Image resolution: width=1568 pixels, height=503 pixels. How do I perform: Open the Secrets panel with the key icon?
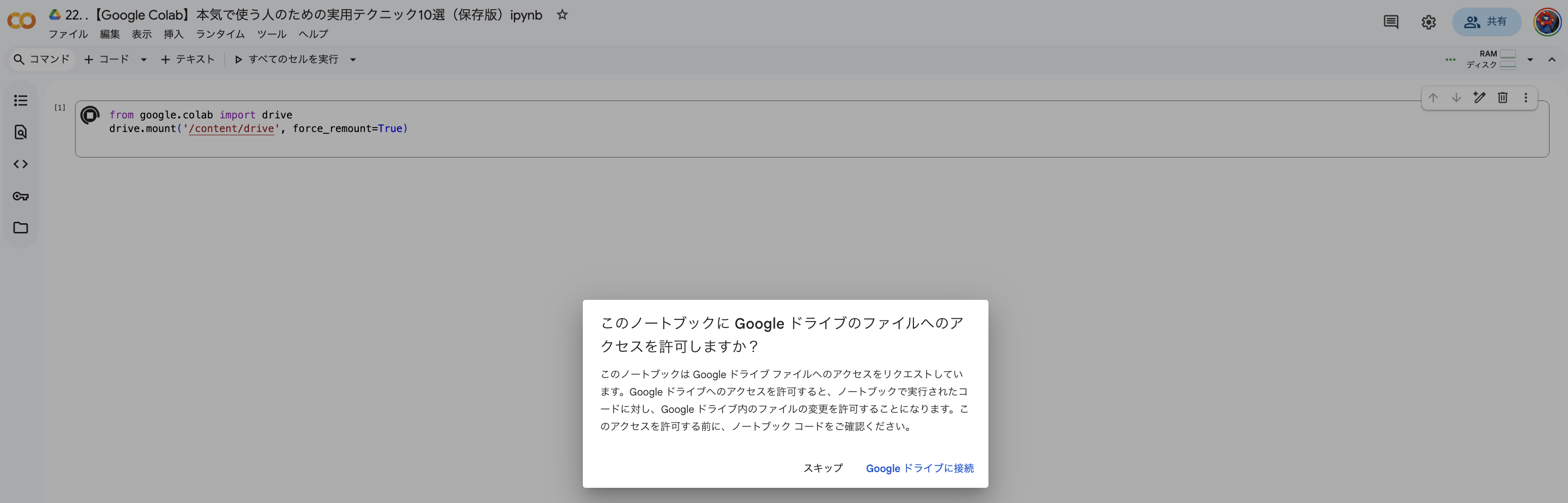[21, 196]
